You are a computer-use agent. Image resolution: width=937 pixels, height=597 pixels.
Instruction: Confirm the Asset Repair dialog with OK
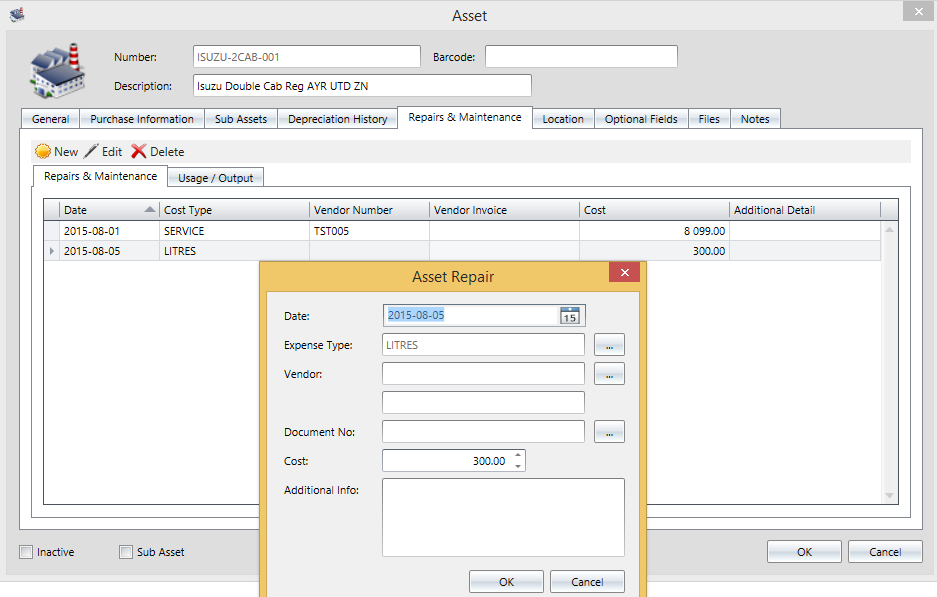point(506,582)
